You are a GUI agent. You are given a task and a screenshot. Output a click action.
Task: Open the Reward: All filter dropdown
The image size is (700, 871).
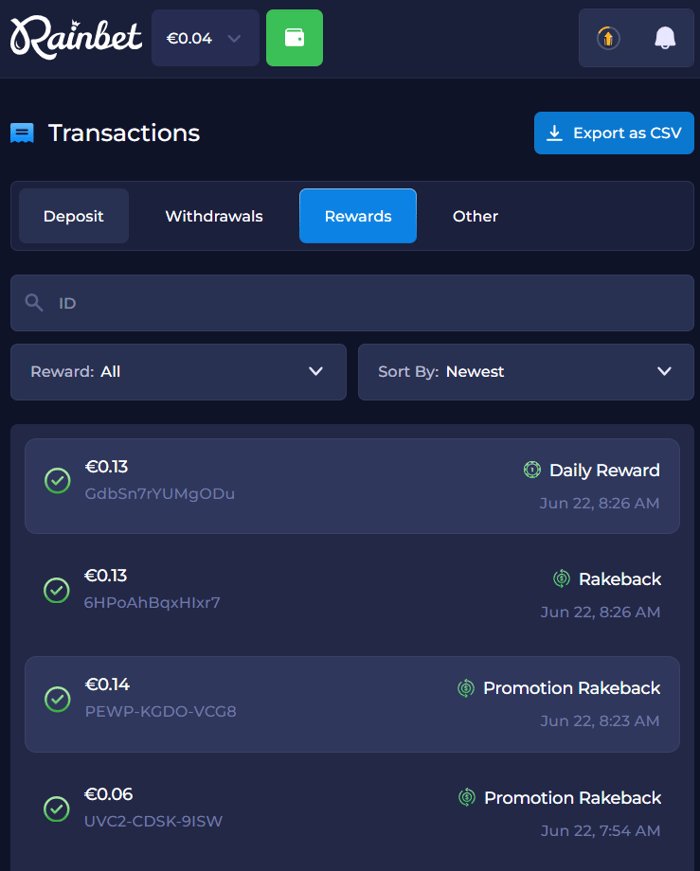tap(178, 372)
